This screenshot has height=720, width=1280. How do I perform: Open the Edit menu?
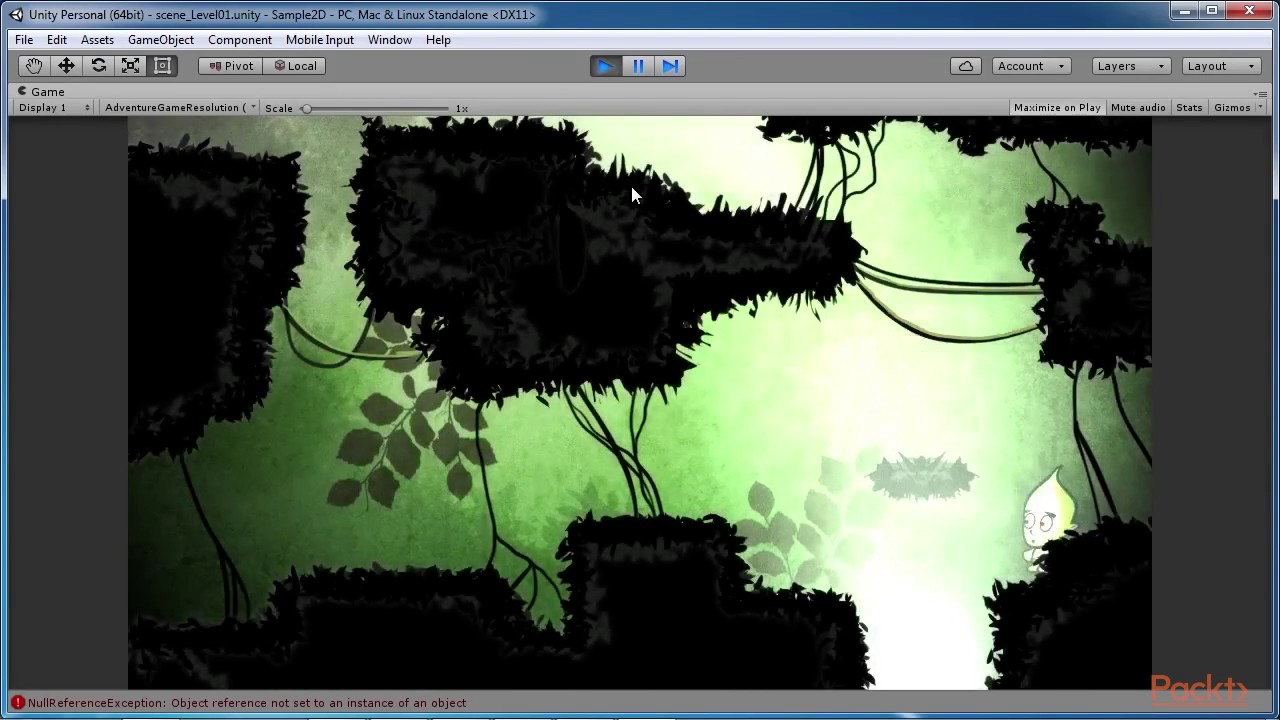(x=57, y=40)
